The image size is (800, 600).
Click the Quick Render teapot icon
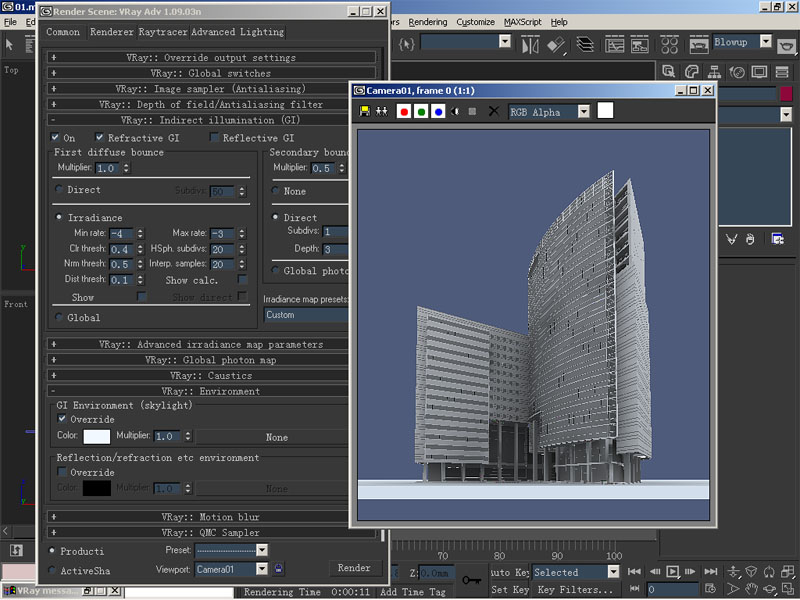pyautogui.click(x=787, y=46)
